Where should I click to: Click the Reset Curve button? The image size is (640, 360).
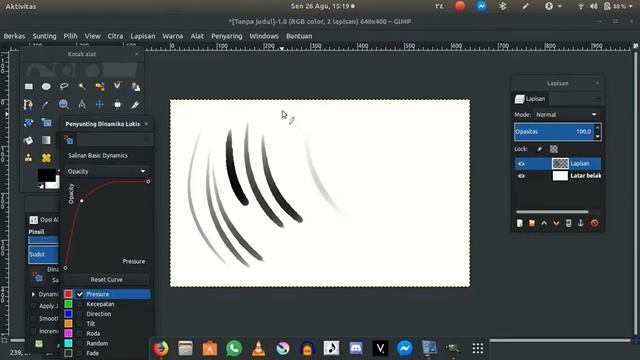pyautogui.click(x=107, y=280)
